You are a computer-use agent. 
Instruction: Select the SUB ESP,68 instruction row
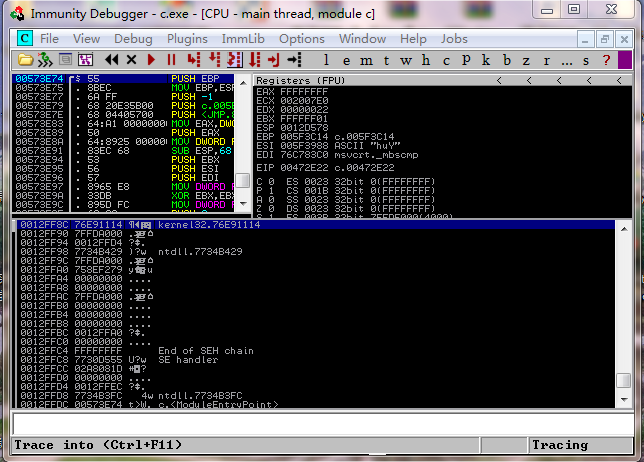pos(125,151)
